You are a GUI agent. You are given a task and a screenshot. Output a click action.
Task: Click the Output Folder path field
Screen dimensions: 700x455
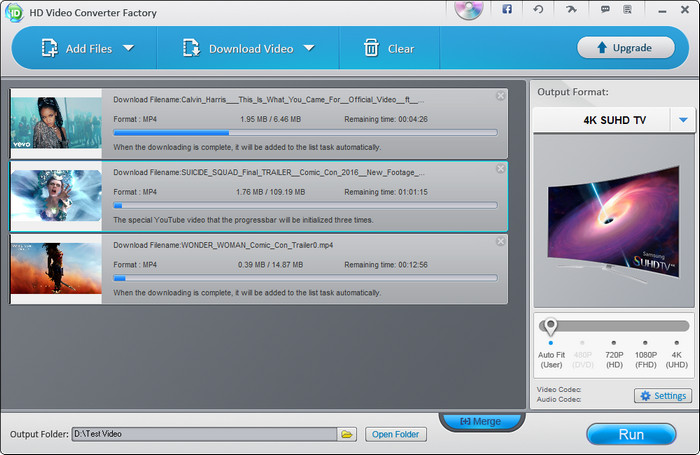click(204, 434)
